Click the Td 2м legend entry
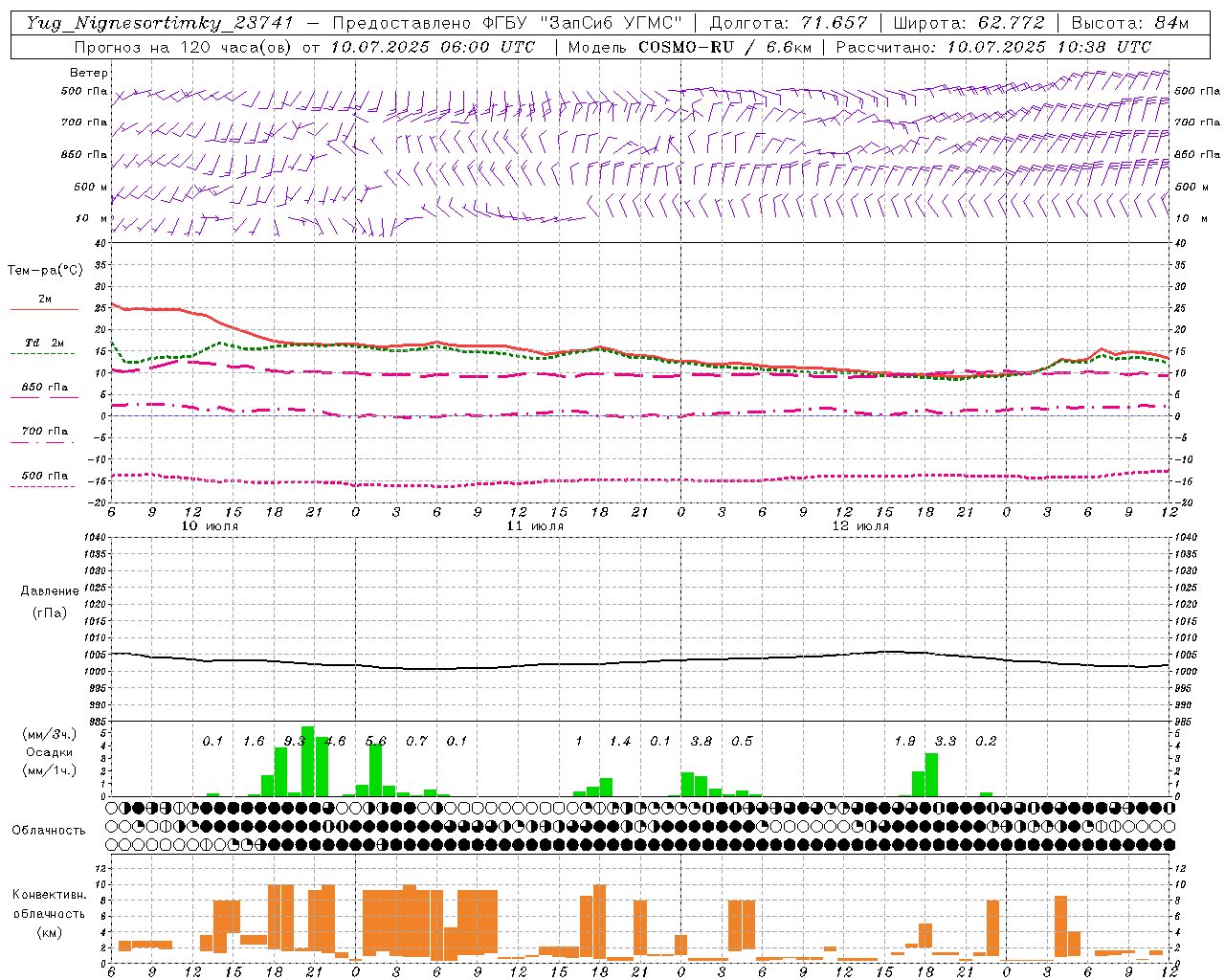This screenshot has height=980, width=1225. coord(44,343)
